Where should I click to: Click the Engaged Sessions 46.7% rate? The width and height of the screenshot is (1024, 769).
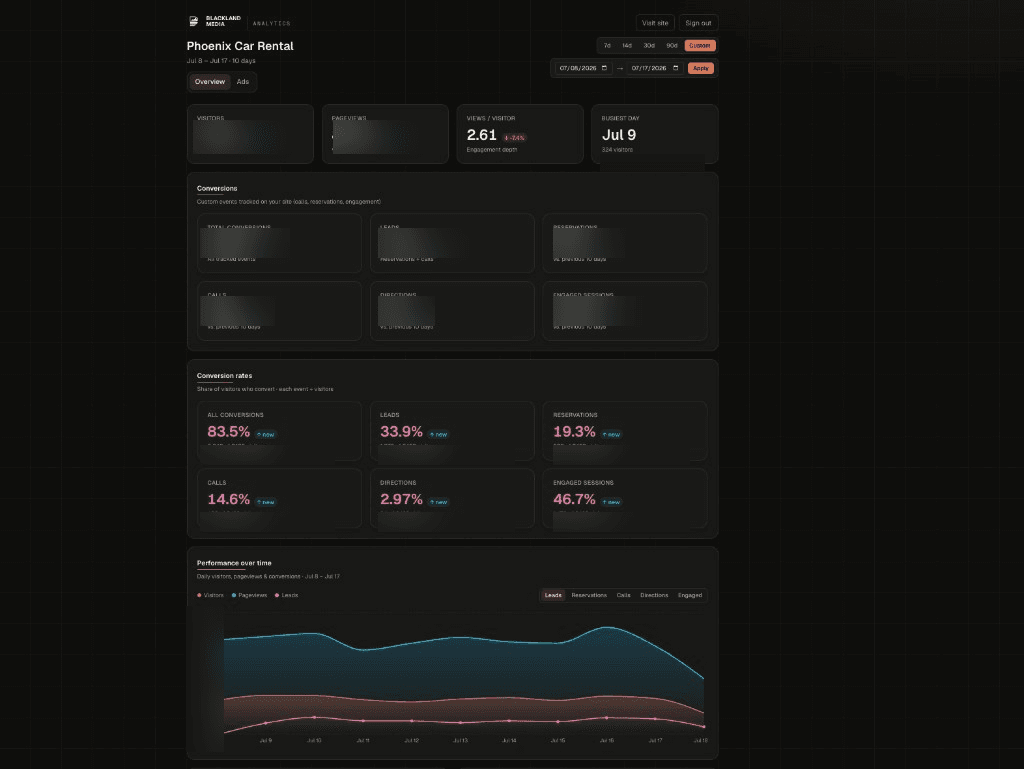574,499
